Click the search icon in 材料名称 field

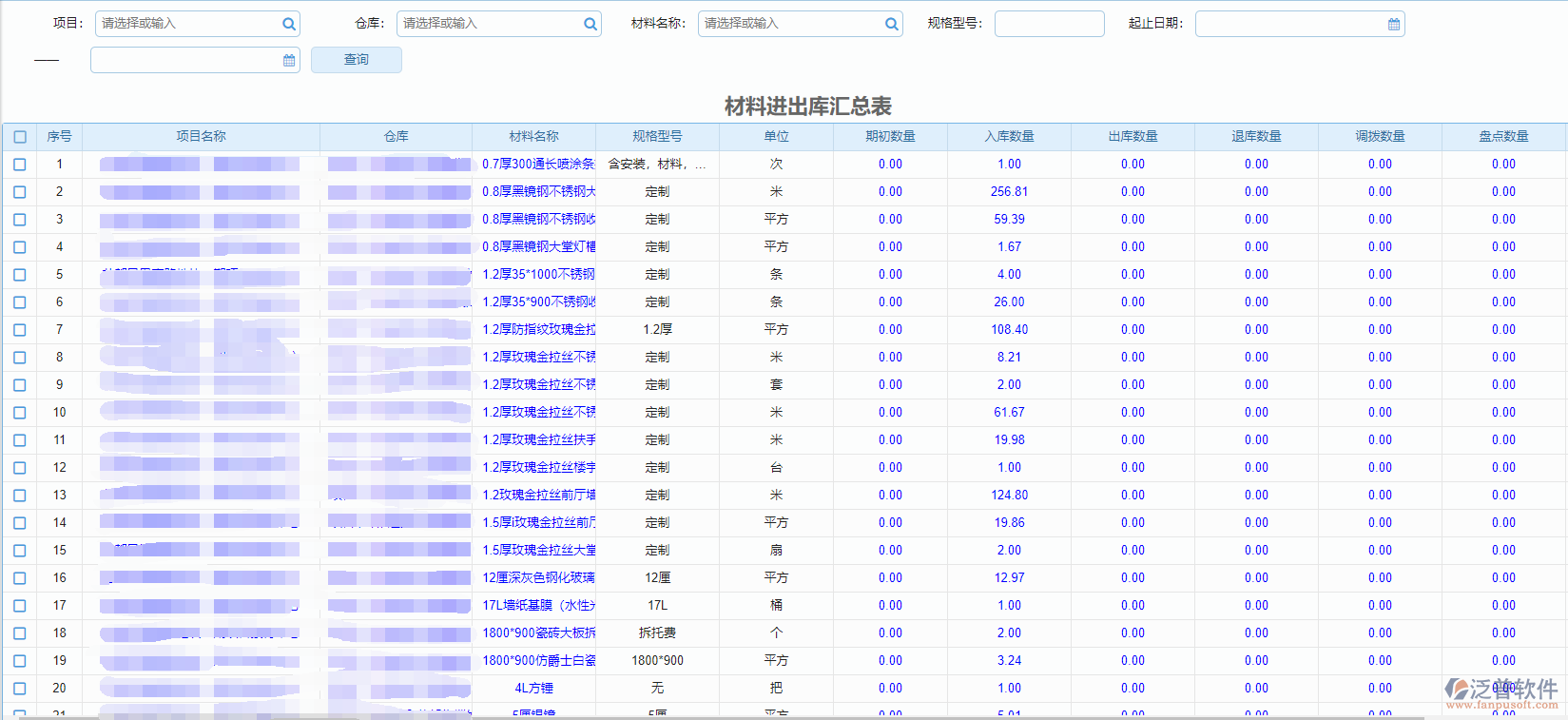(x=892, y=24)
